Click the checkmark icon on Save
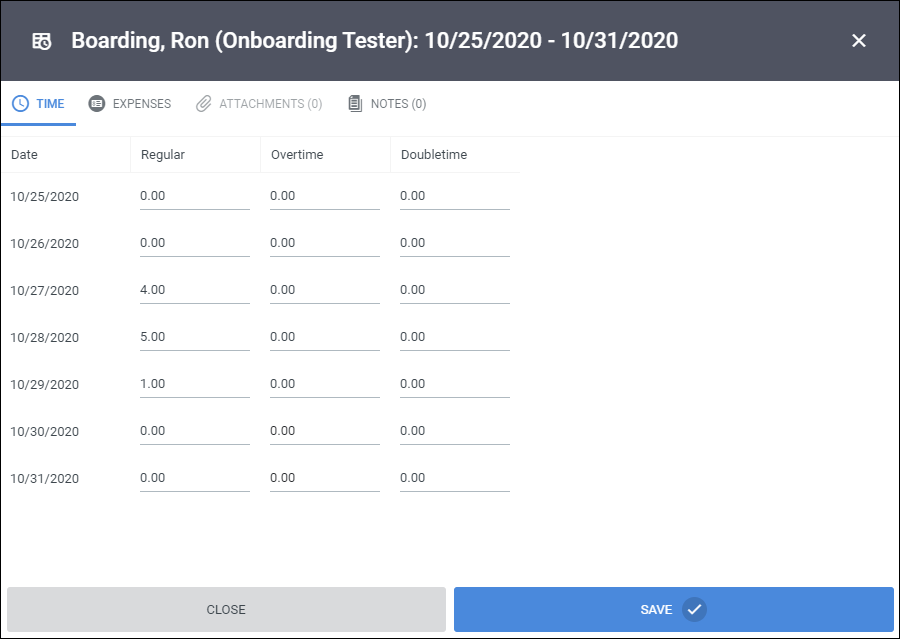This screenshot has height=639, width=900. click(x=694, y=610)
